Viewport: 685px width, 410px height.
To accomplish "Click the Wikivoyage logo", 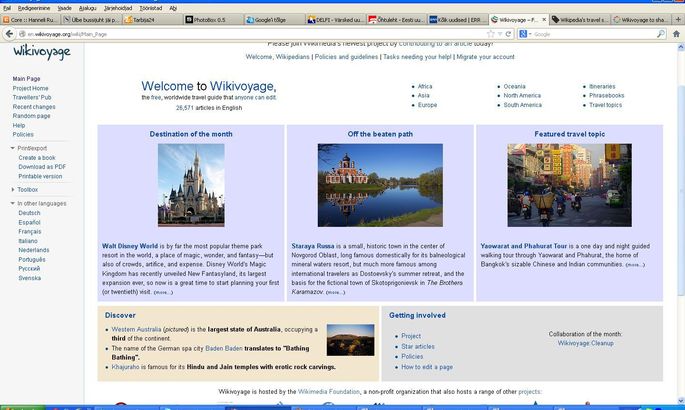I will (x=42, y=52).
